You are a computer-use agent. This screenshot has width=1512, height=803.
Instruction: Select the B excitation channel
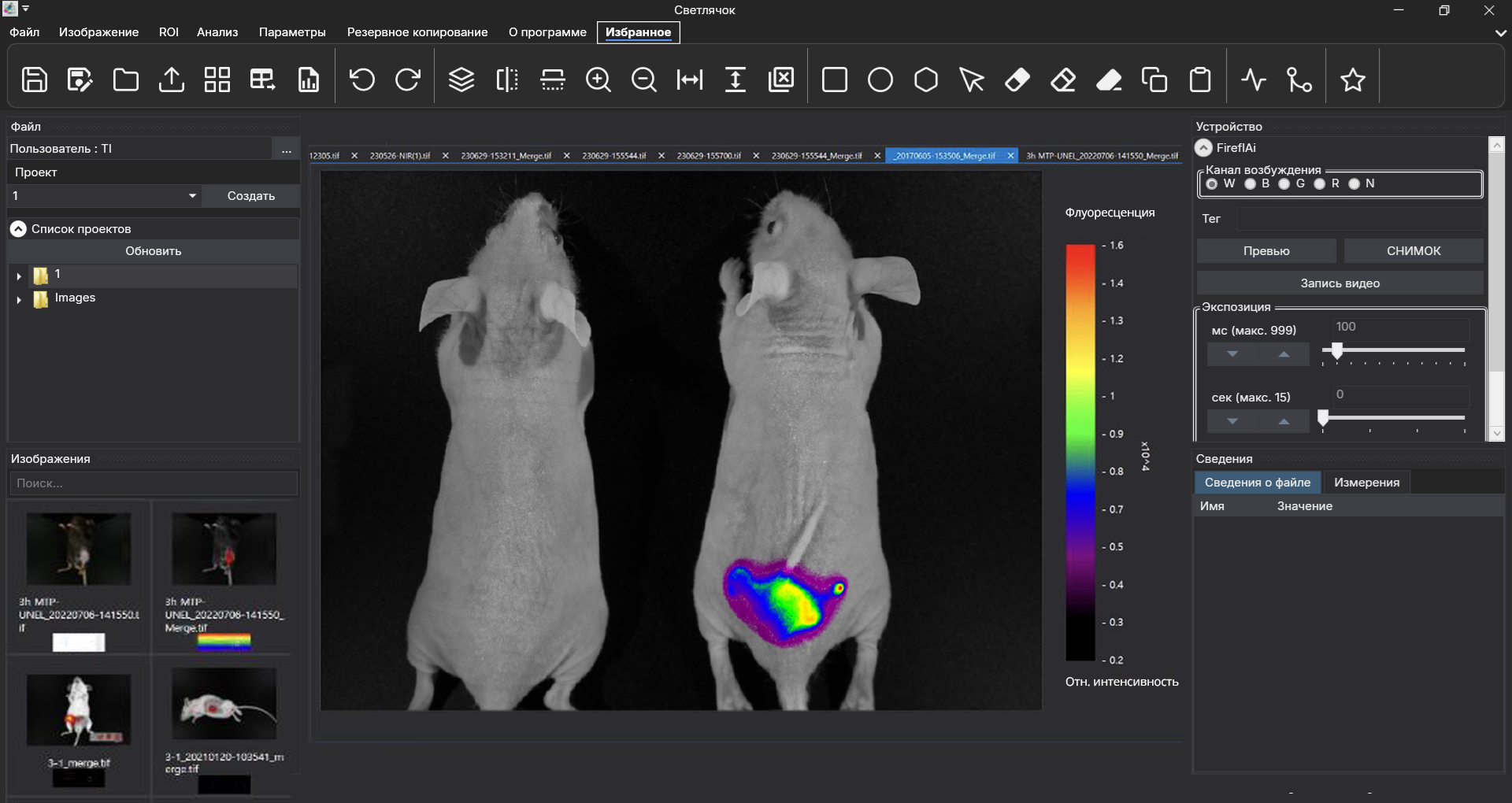point(1250,184)
